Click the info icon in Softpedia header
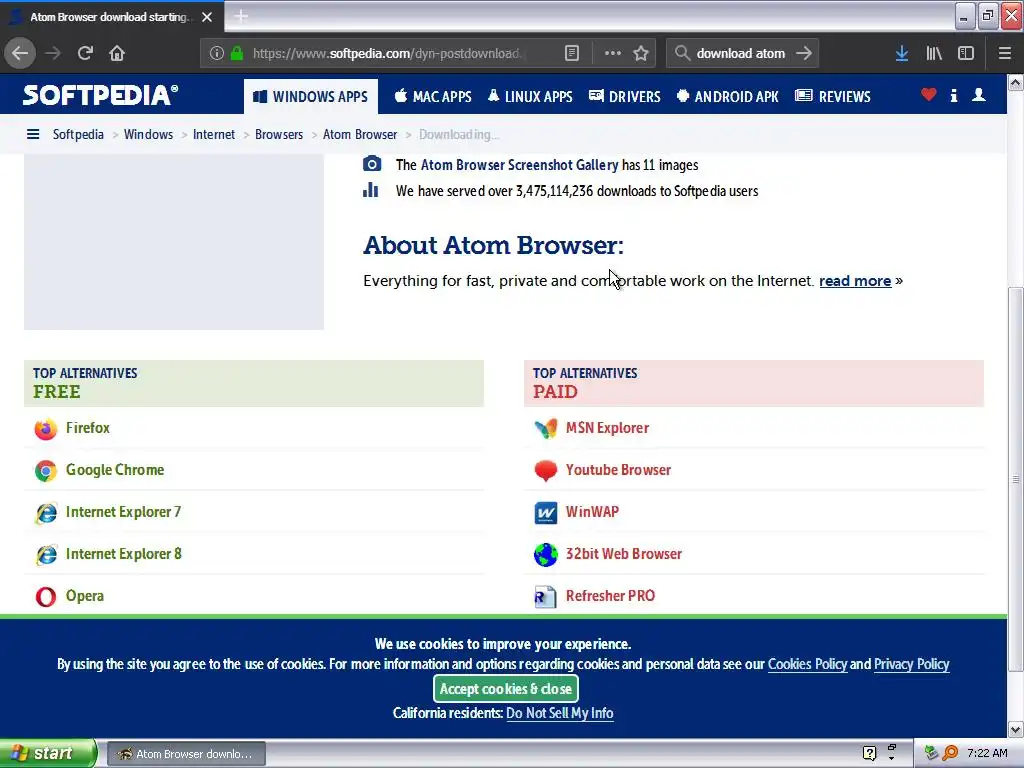The width and height of the screenshot is (1024, 768). point(954,95)
